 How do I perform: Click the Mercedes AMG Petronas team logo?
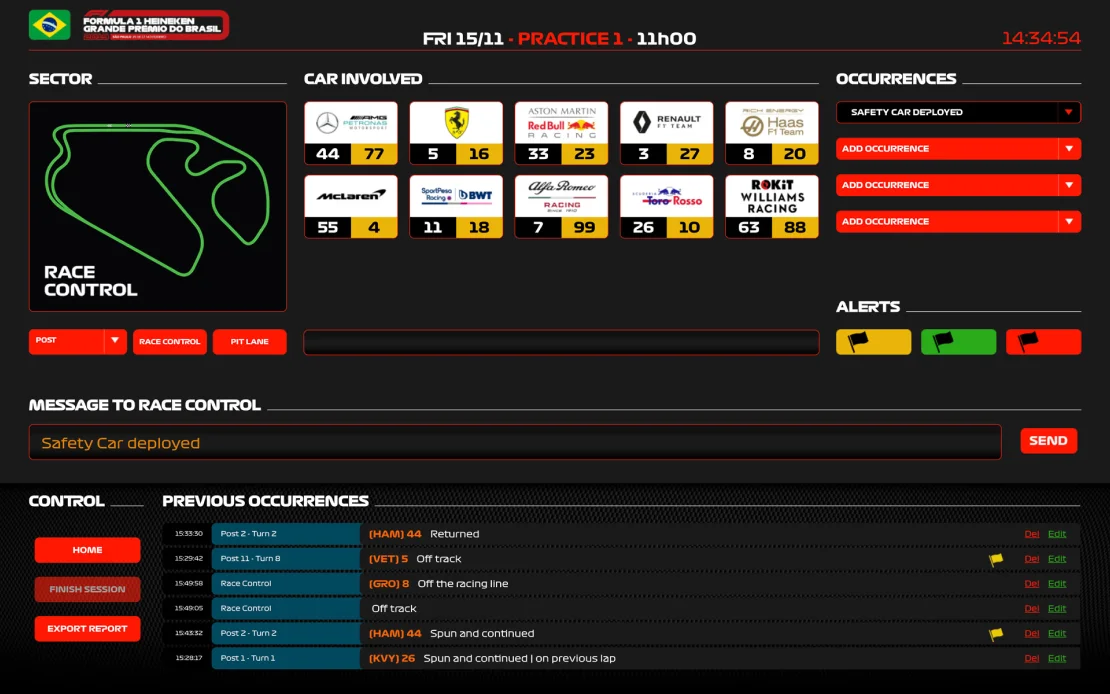(x=350, y=123)
